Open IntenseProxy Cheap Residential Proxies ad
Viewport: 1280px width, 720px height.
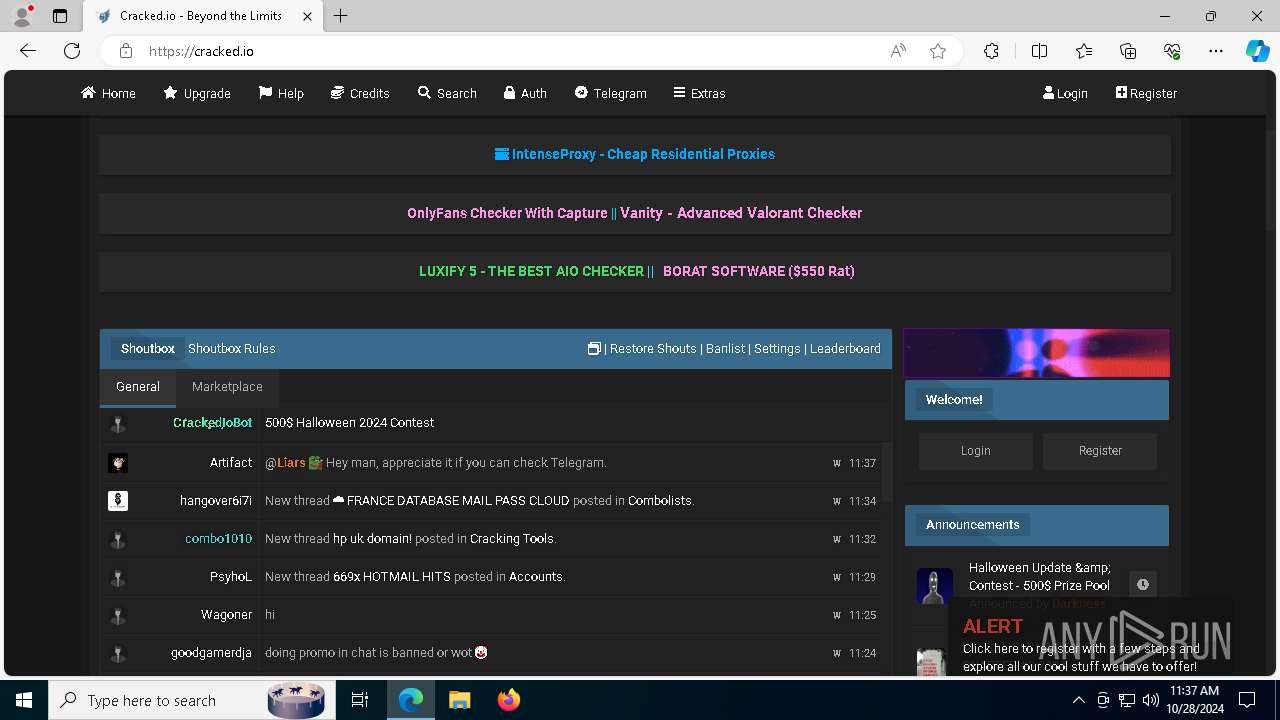click(x=635, y=154)
